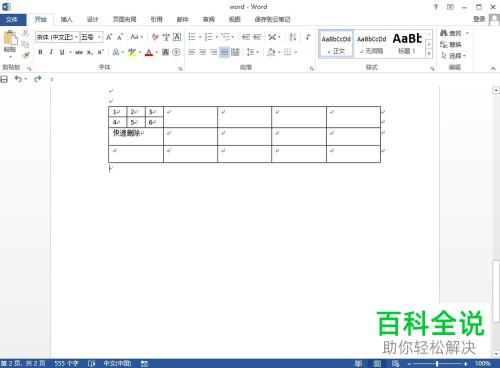Toggle Strikethrough formatting

pos(79,52)
